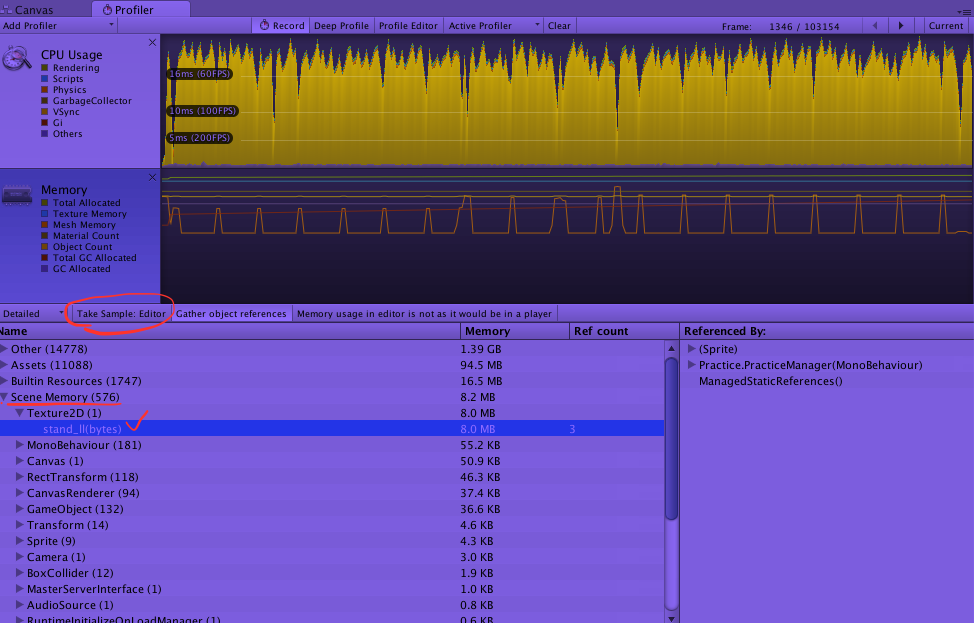Screen dimensions: 976x623
Task: Click the scrollbar down arrow
Action: [x=671, y=618]
